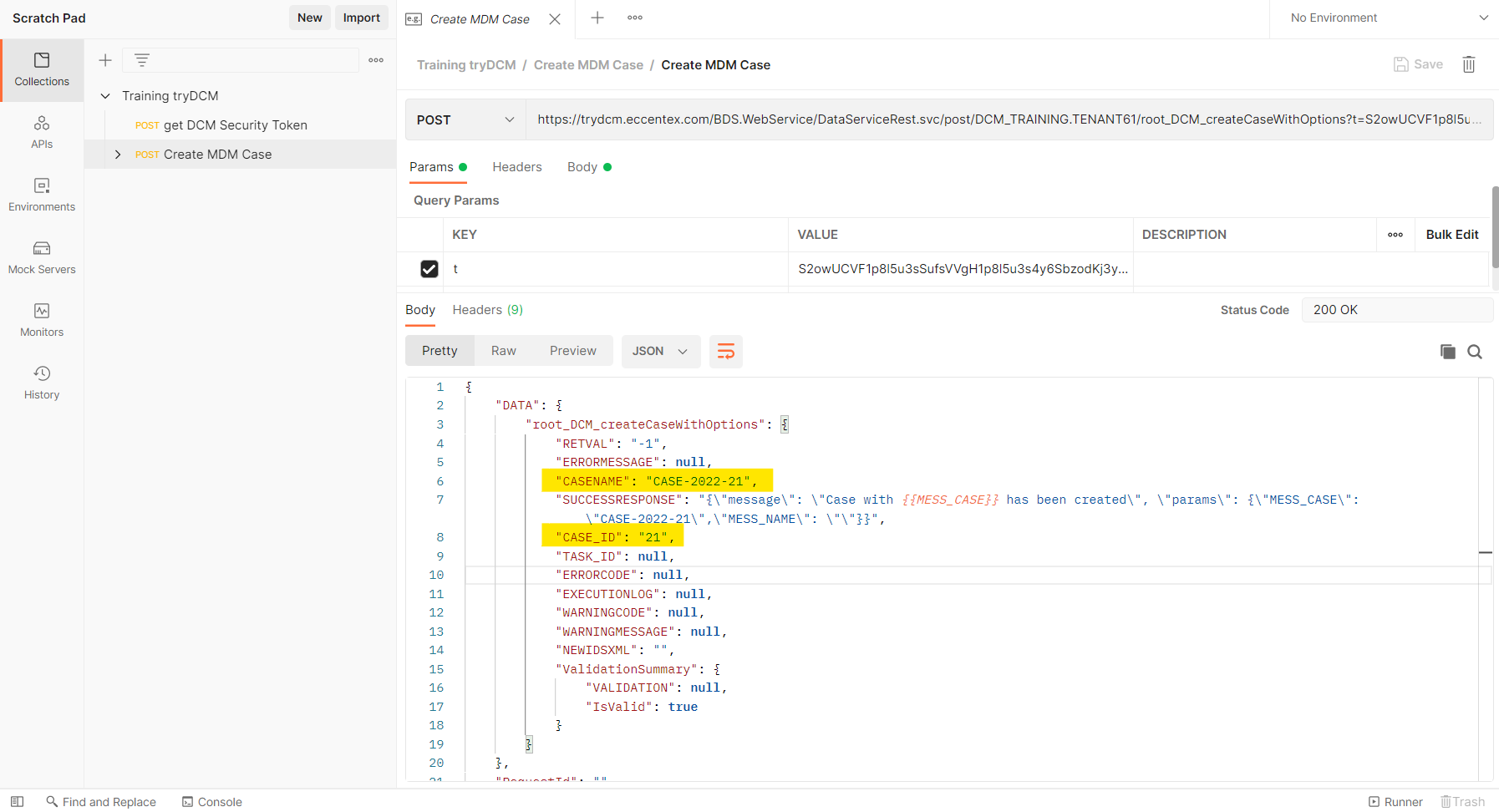Screen dimensions: 1499x812
Task: Click the highlighted CASENAME line
Action: pyautogui.click(x=657, y=481)
